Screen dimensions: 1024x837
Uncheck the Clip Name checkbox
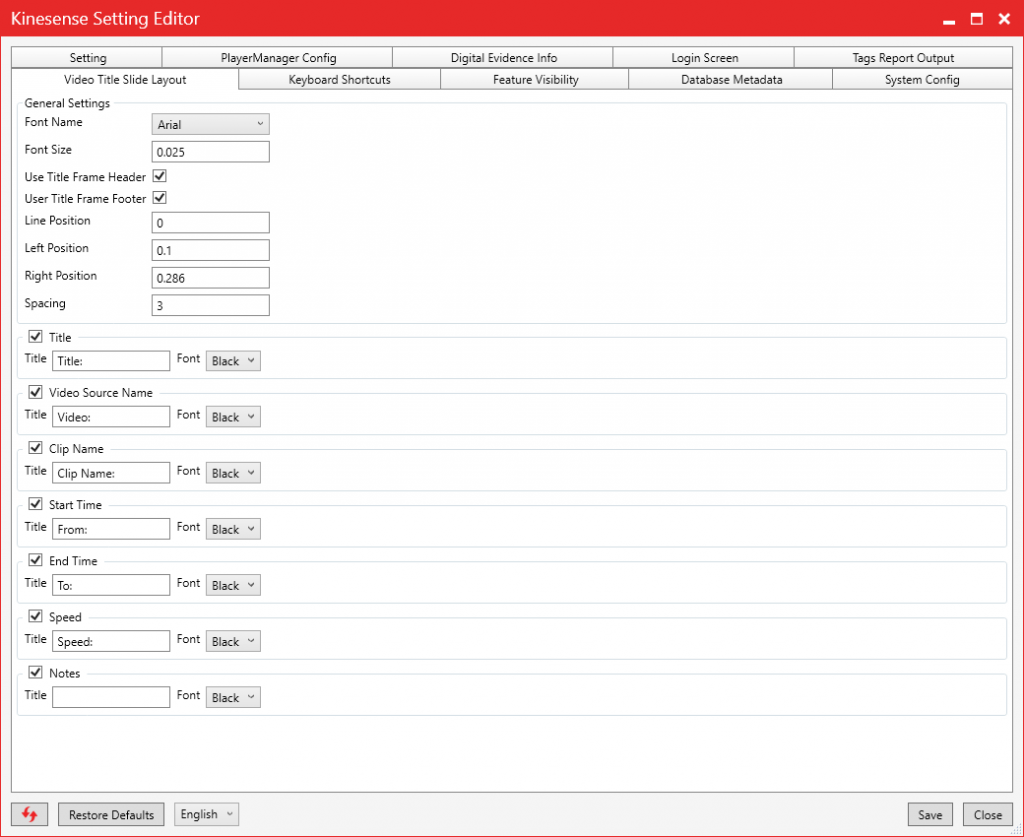pos(36,449)
